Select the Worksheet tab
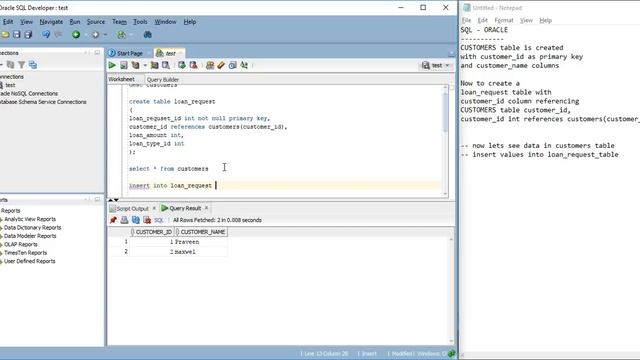640x360 pixels. tap(121, 80)
